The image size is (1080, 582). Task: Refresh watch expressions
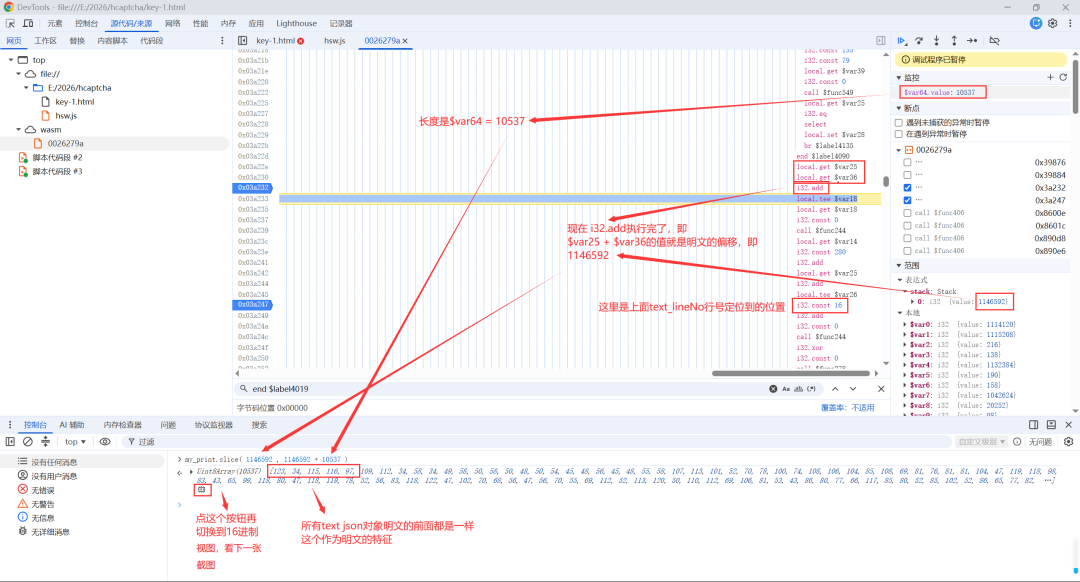[1063, 77]
